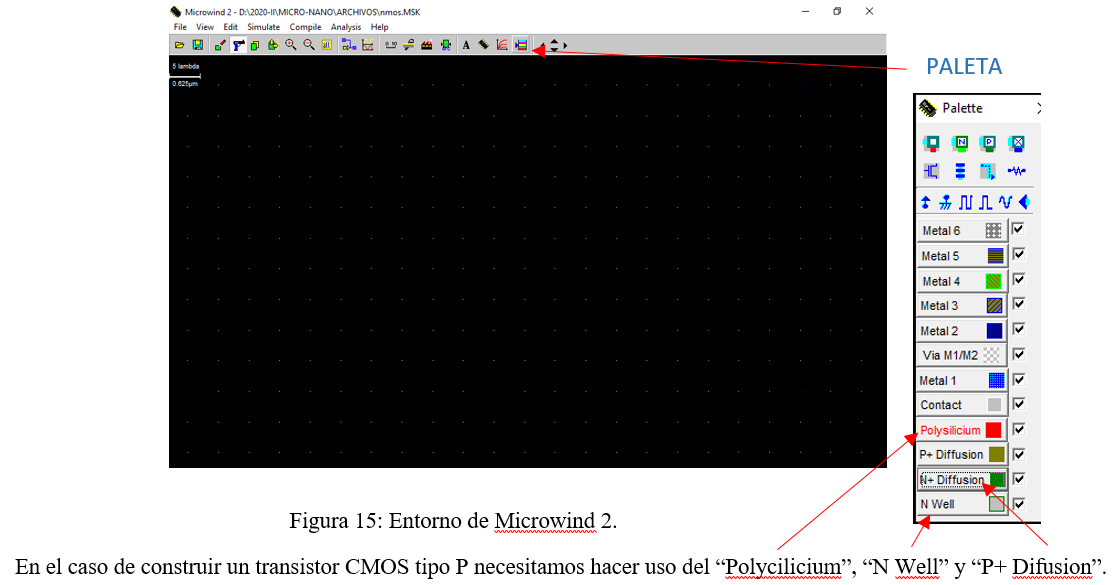The height and width of the screenshot is (585, 1120).
Task: Uncheck the P+ Diffusion layer checkbox
Action: point(1019,454)
